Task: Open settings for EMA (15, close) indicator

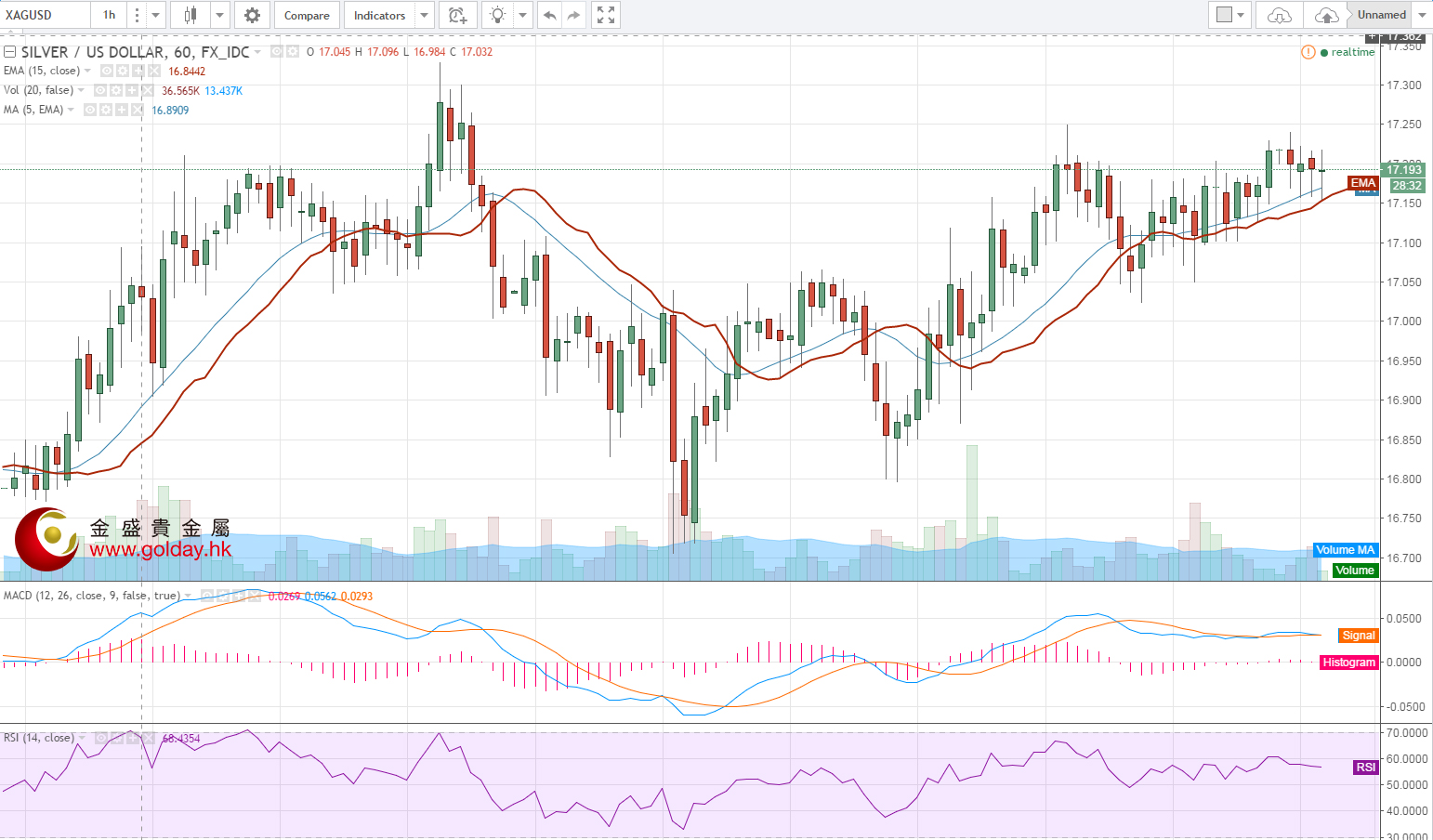Action: pos(123,71)
